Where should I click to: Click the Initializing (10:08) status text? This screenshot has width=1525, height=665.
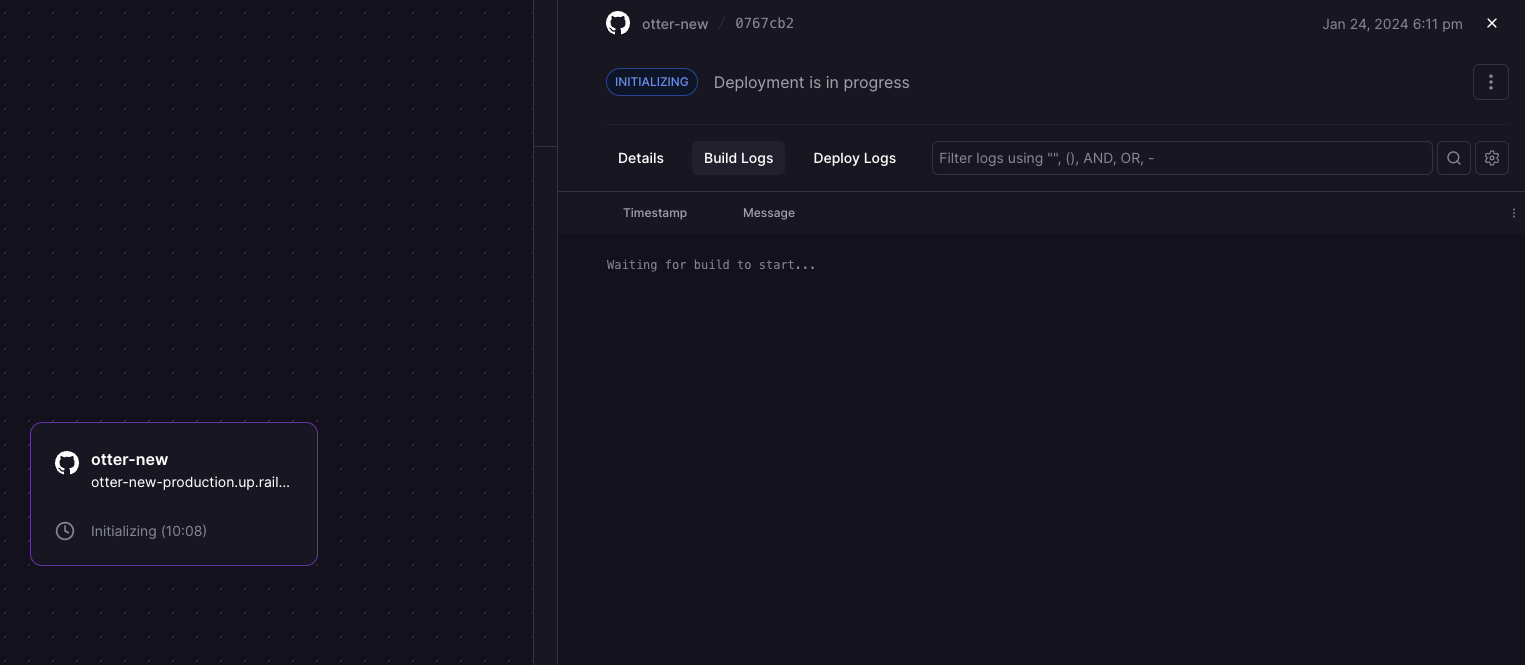[149, 531]
